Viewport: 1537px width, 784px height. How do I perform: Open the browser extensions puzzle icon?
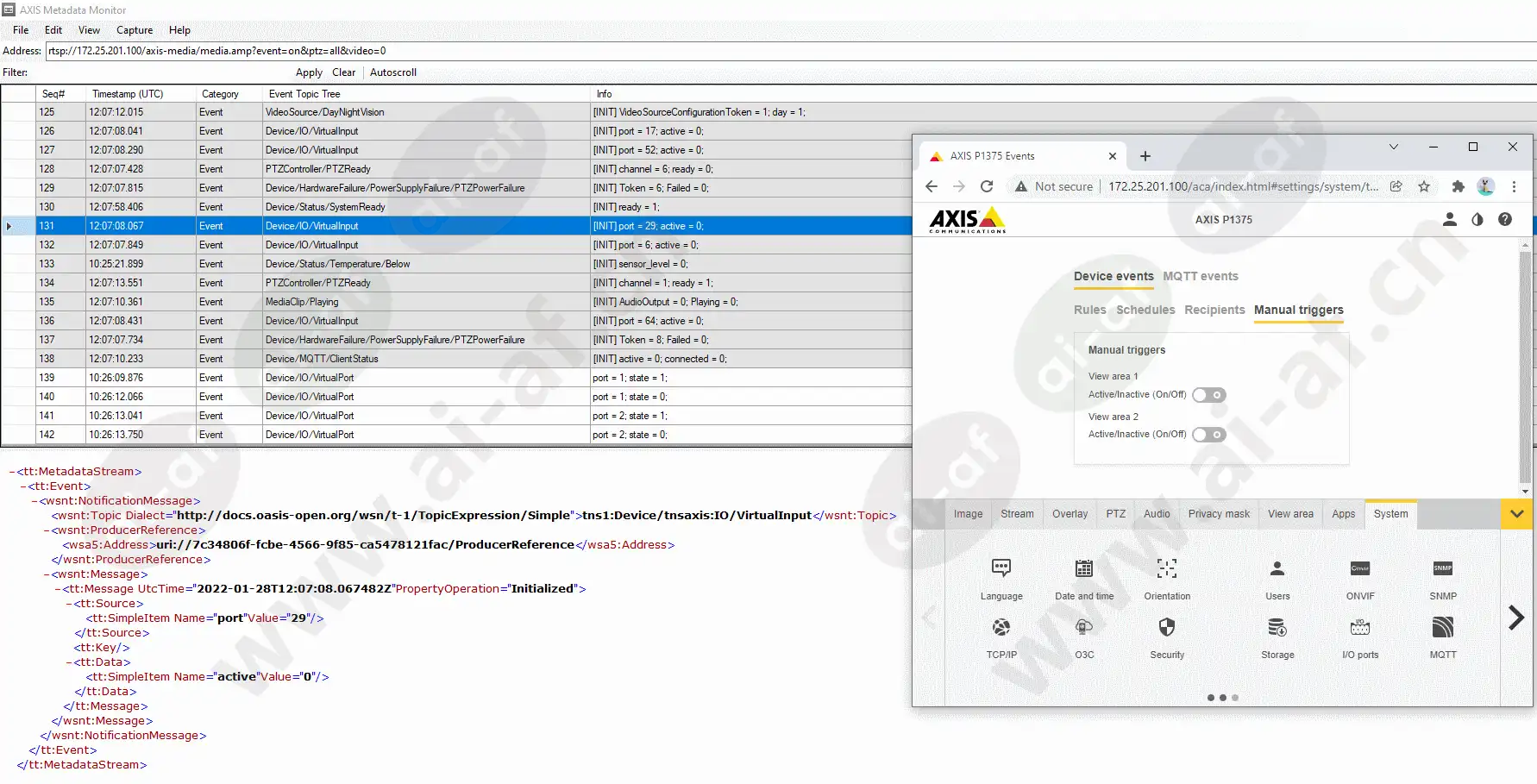pyautogui.click(x=1459, y=186)
